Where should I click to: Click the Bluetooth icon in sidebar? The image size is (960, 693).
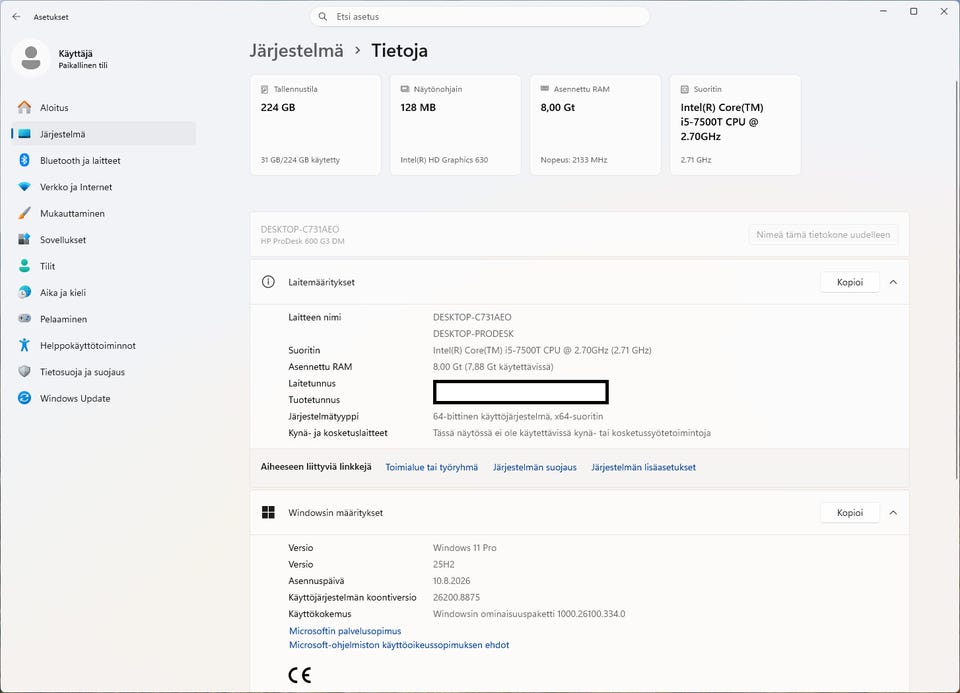click(24, 160)
